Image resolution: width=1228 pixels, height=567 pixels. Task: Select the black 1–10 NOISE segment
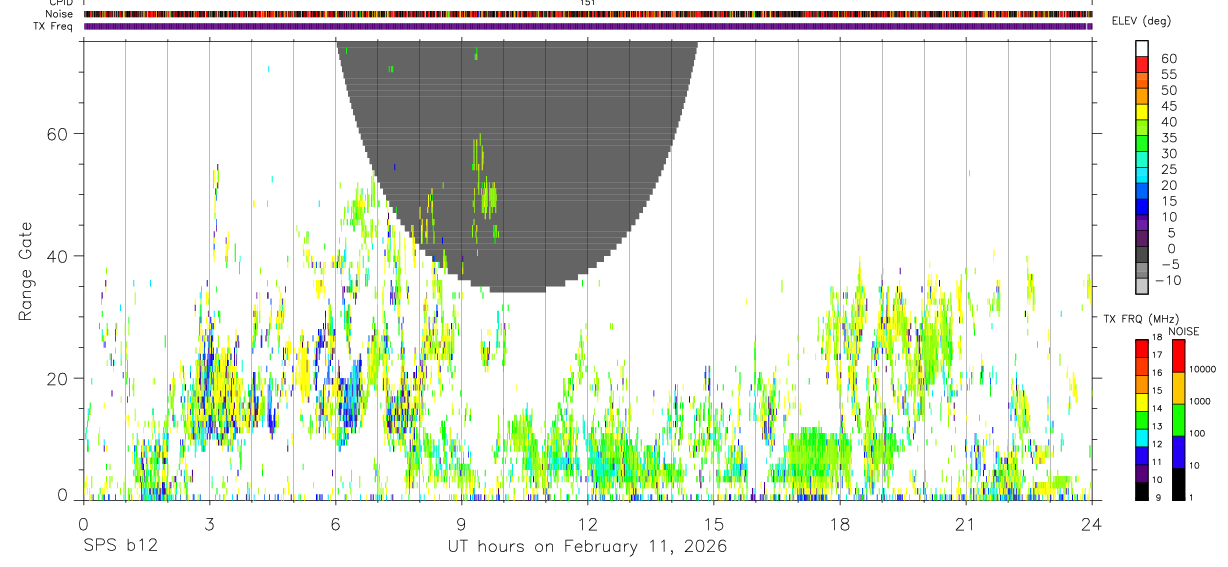[x=1178, y=484]
